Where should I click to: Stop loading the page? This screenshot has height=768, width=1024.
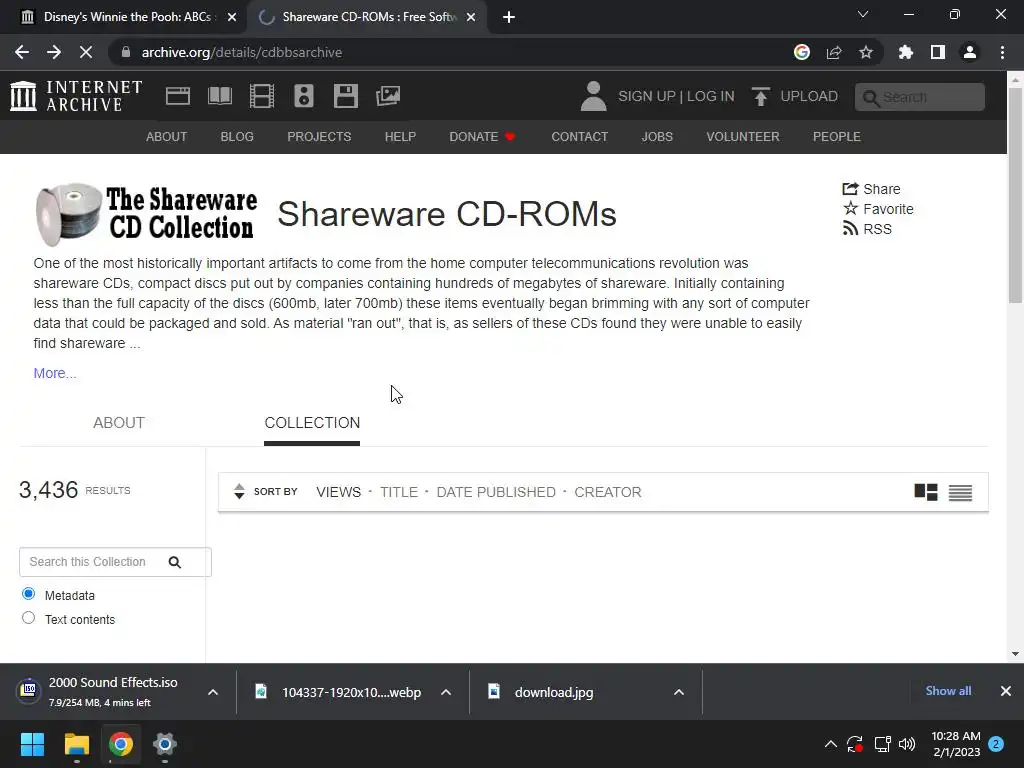pyautogui.click(x=86, y=52)
